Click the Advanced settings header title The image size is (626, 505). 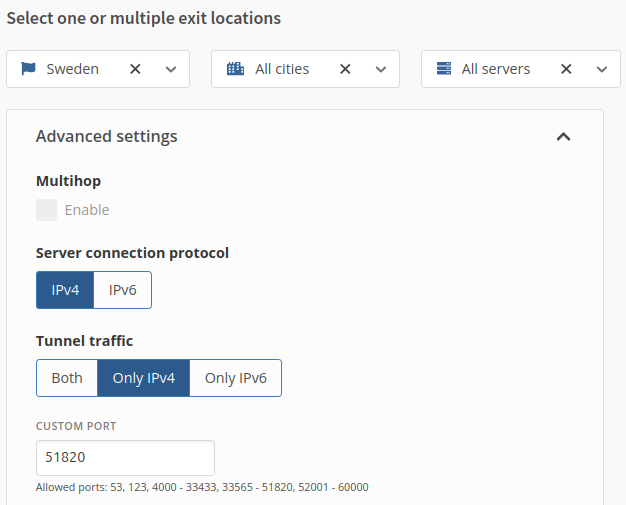tap(106, 137)
